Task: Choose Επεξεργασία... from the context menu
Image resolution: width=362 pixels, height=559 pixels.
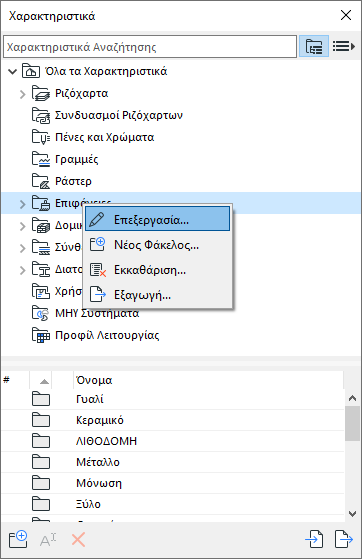Action: pos(157,220)
